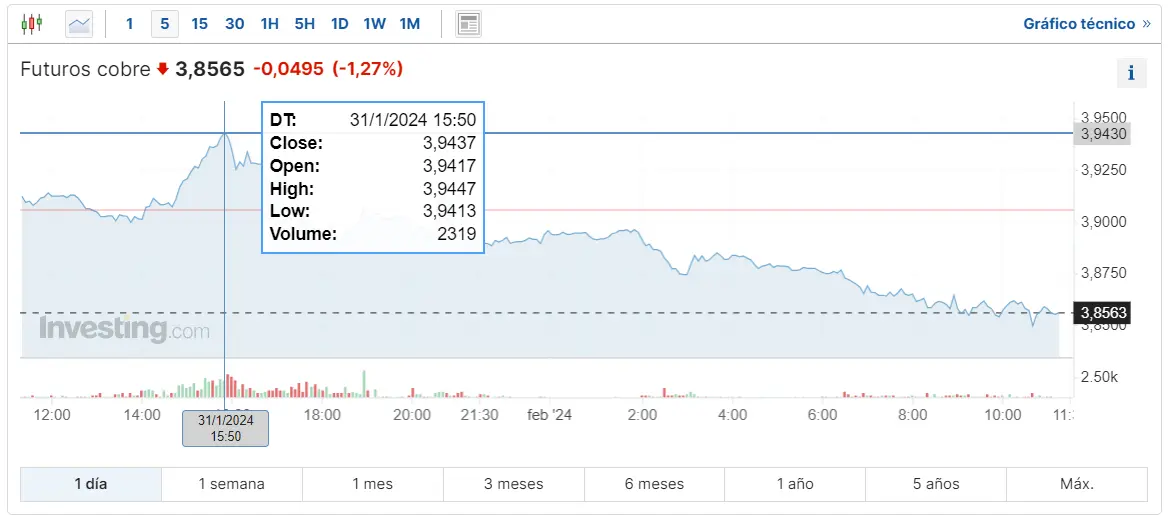Set the interval to 5H
1168x522 pixels.
[304, 23]
